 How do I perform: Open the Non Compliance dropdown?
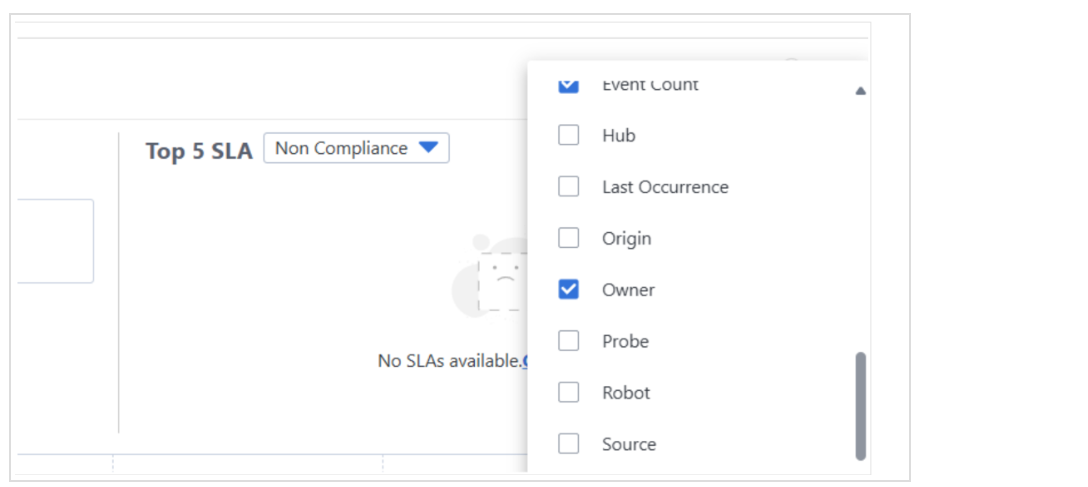tap(355, 148)
